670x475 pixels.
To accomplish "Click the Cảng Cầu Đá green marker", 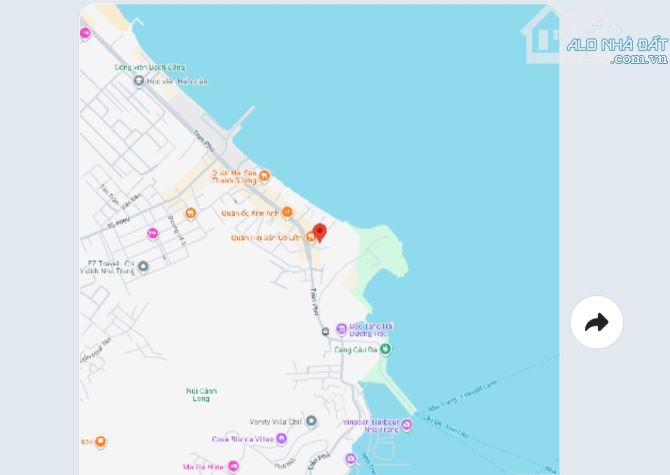I will click(385, 349).
